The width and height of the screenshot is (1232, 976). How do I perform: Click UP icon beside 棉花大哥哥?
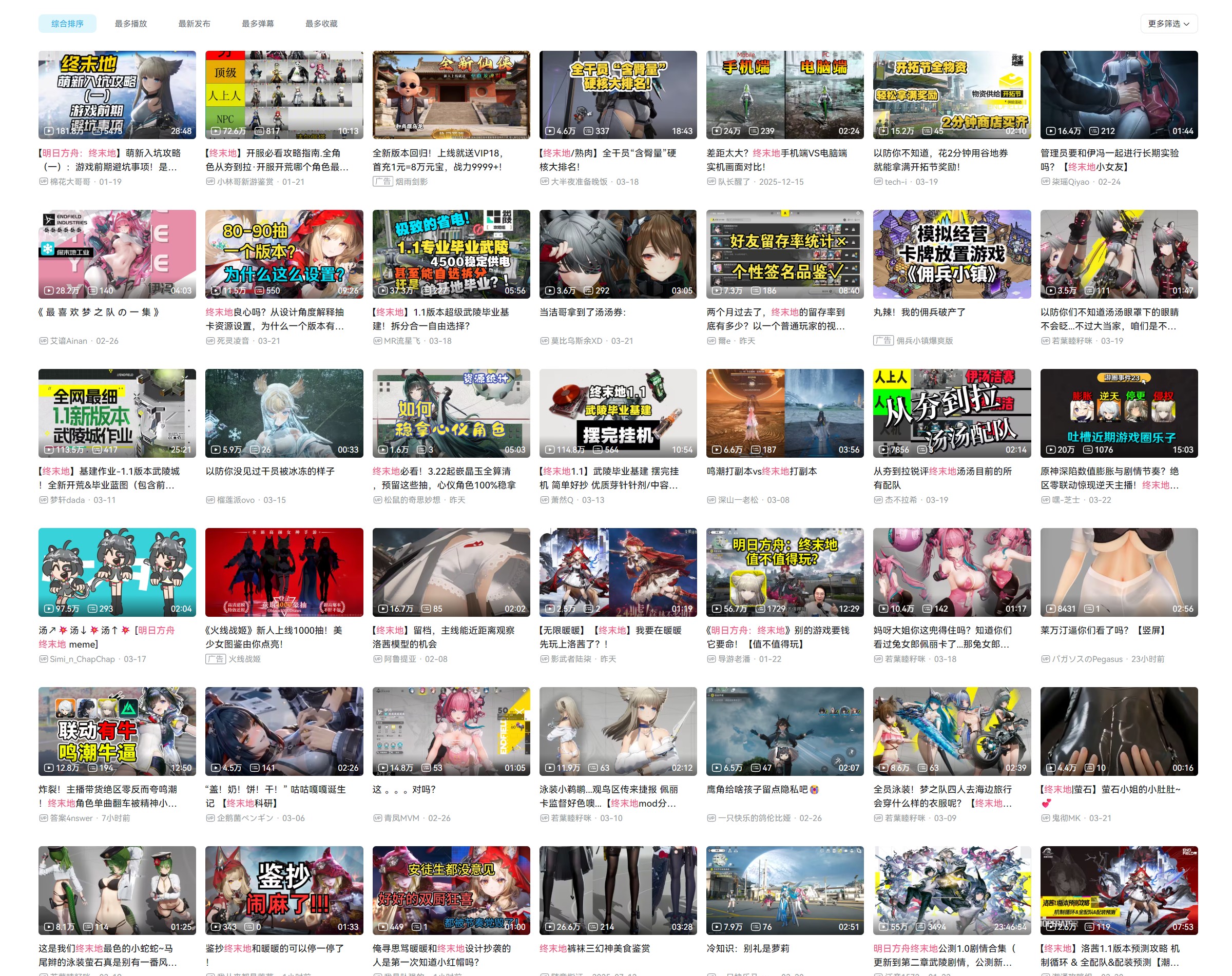(44, 182)
